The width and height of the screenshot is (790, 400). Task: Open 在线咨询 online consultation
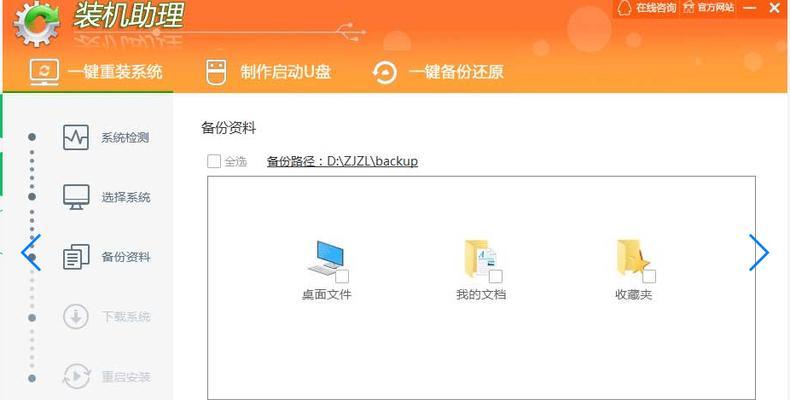pos(655,8)
